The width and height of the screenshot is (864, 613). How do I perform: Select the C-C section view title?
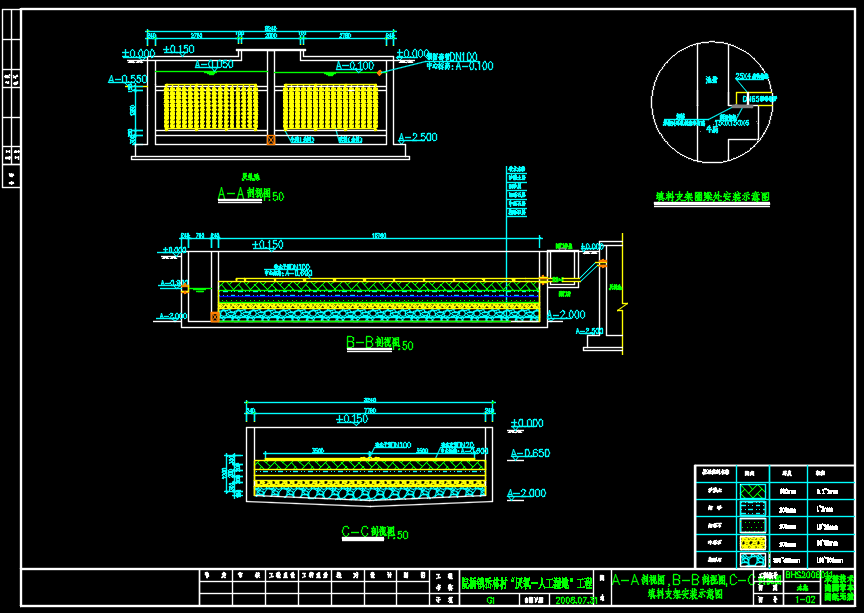point(375,533)
